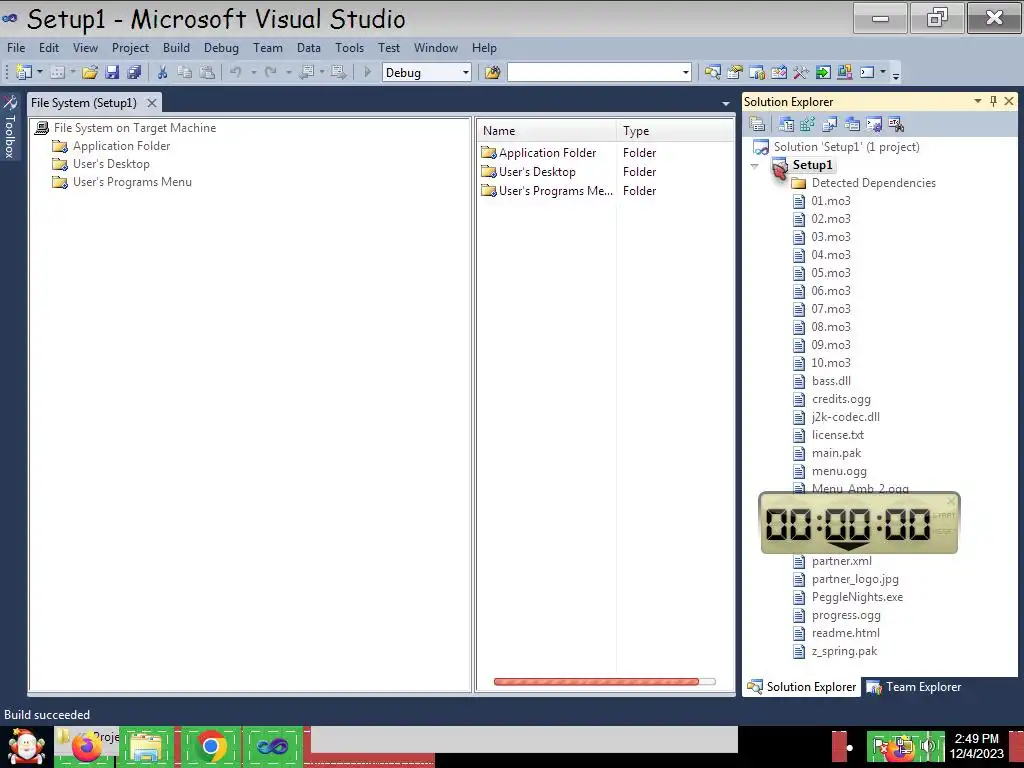The height and width of the screenshot is (768, 1024).
Task: Click the Undo arrow icon
Action: [236, 72]
